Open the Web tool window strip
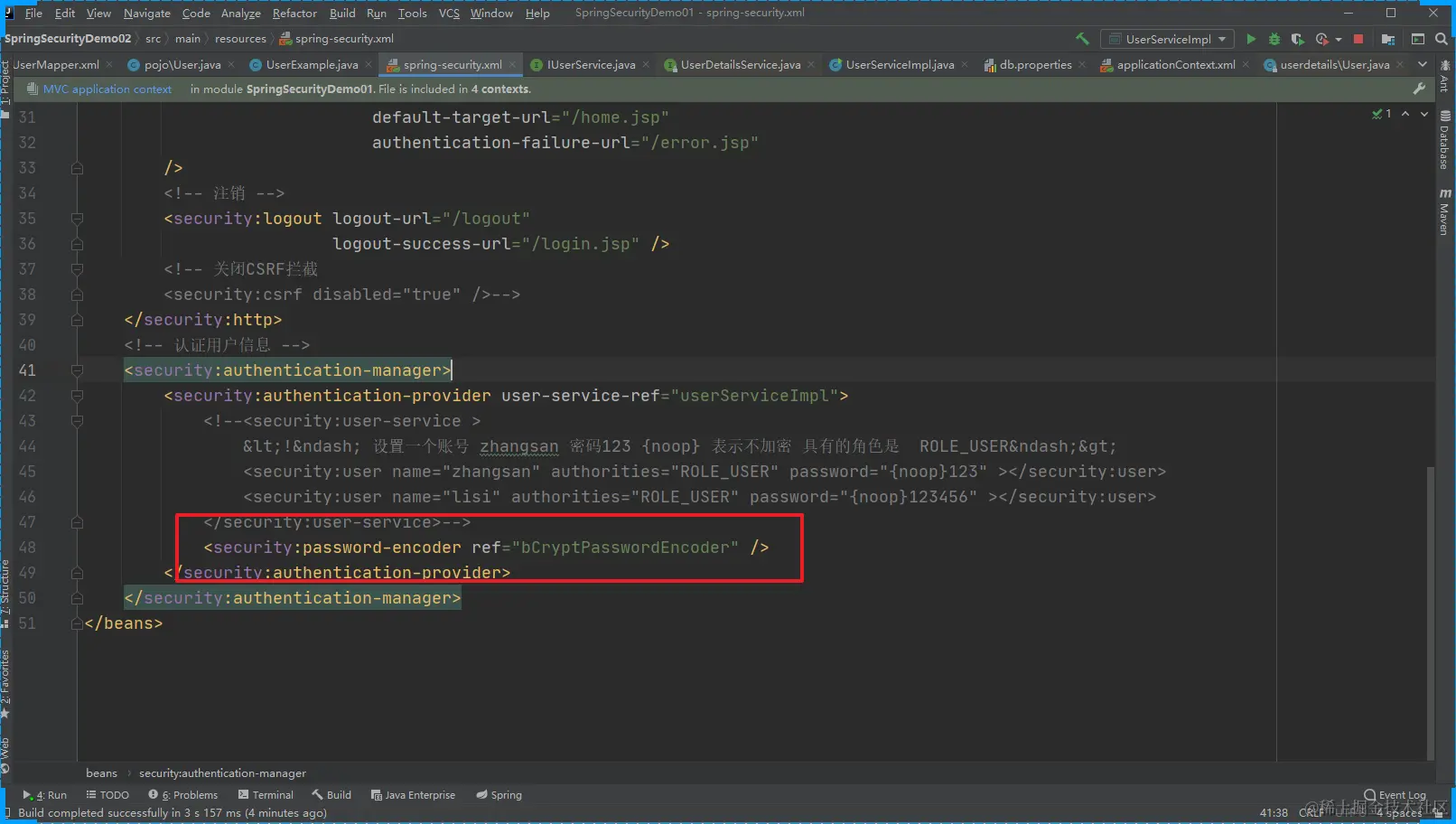The image size is (1456, 824). (5, 755)
